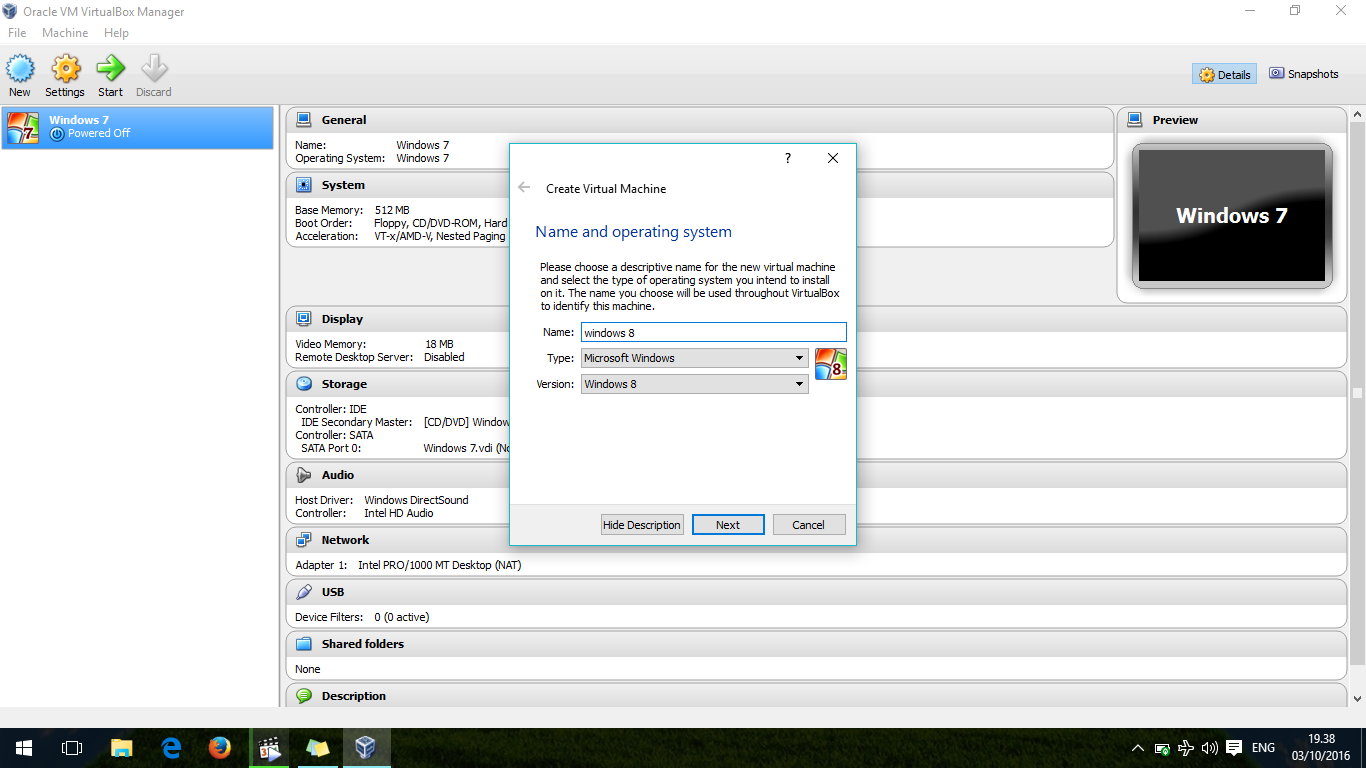Screen dimensions: 1366x768
Task: Open the Help menu
Action: tap(116, 33)
